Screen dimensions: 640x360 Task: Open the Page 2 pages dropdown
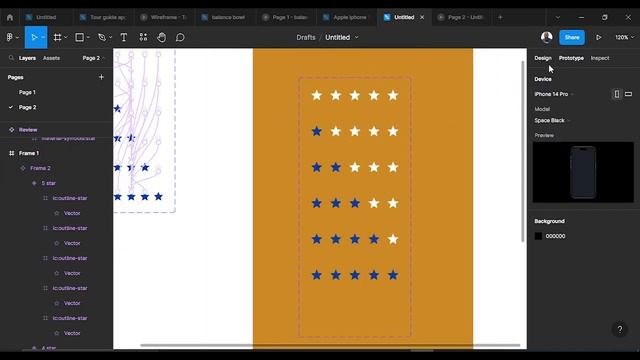tap(93, 58)
